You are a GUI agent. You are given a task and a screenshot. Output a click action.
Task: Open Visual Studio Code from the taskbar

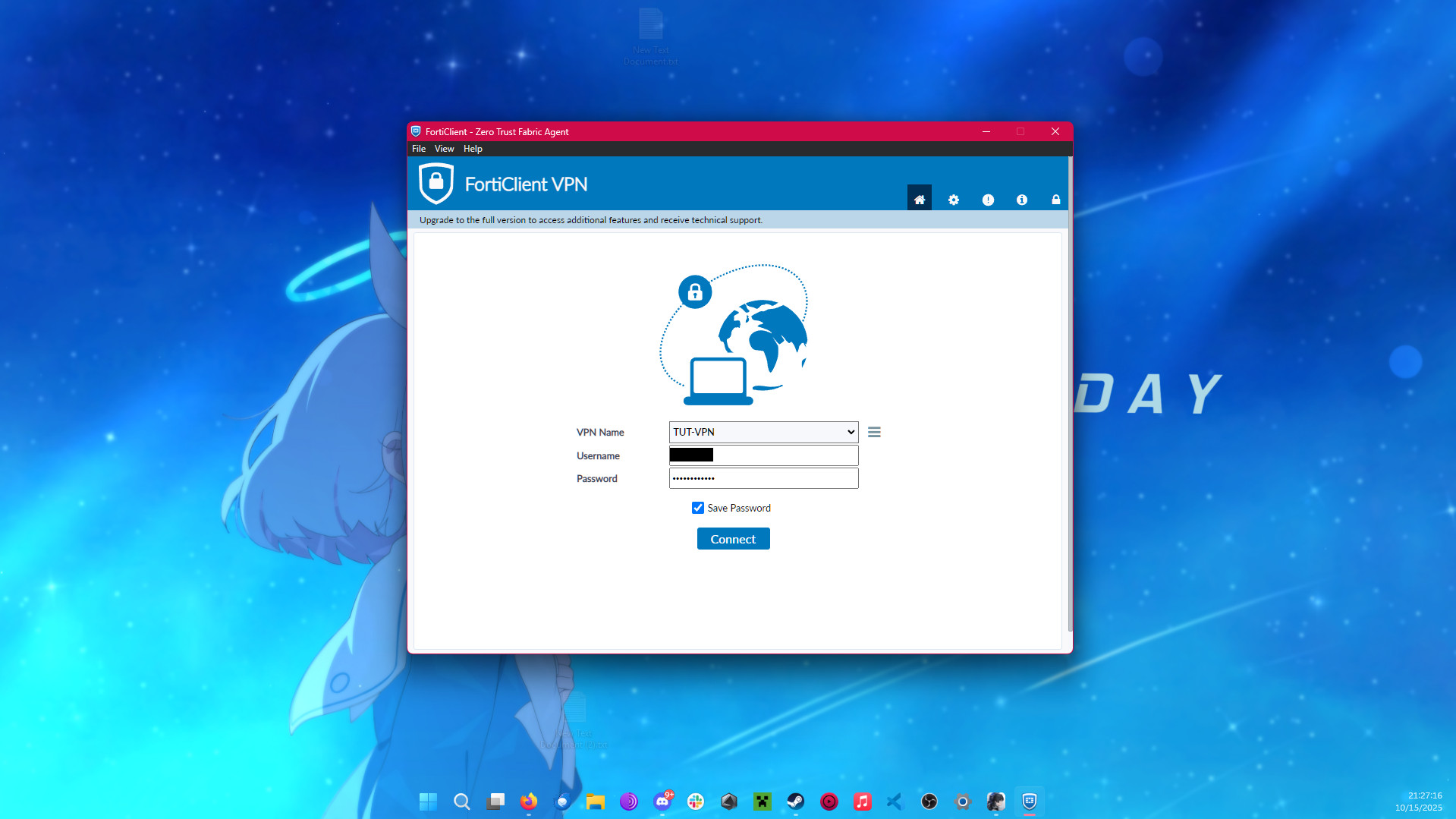pos(896,802)
